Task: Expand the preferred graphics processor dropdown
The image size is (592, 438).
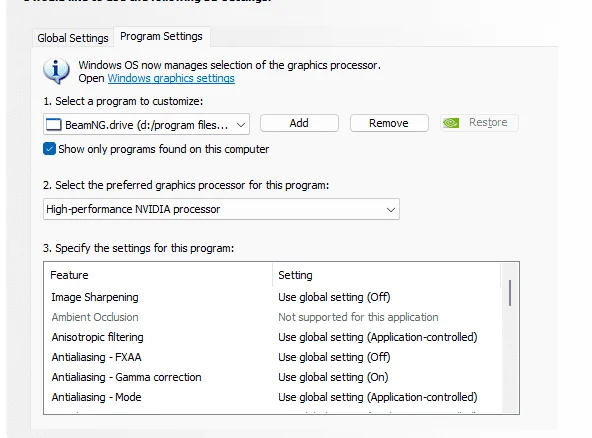Action: 221,209
